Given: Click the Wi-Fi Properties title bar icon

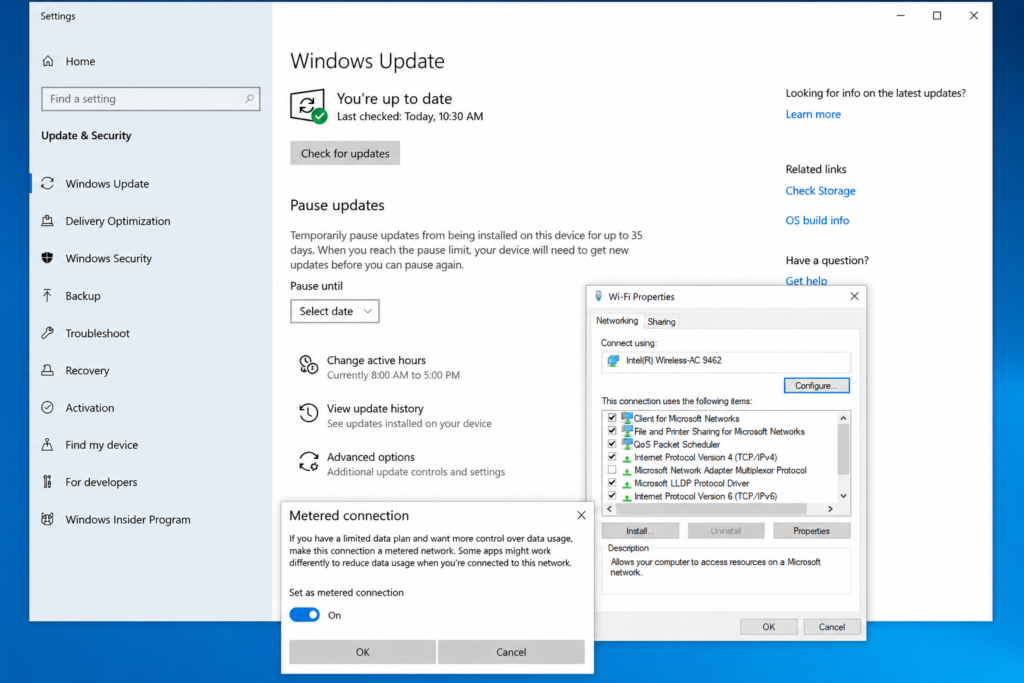Looking at the screenshot, I should [x=598, y=296].
